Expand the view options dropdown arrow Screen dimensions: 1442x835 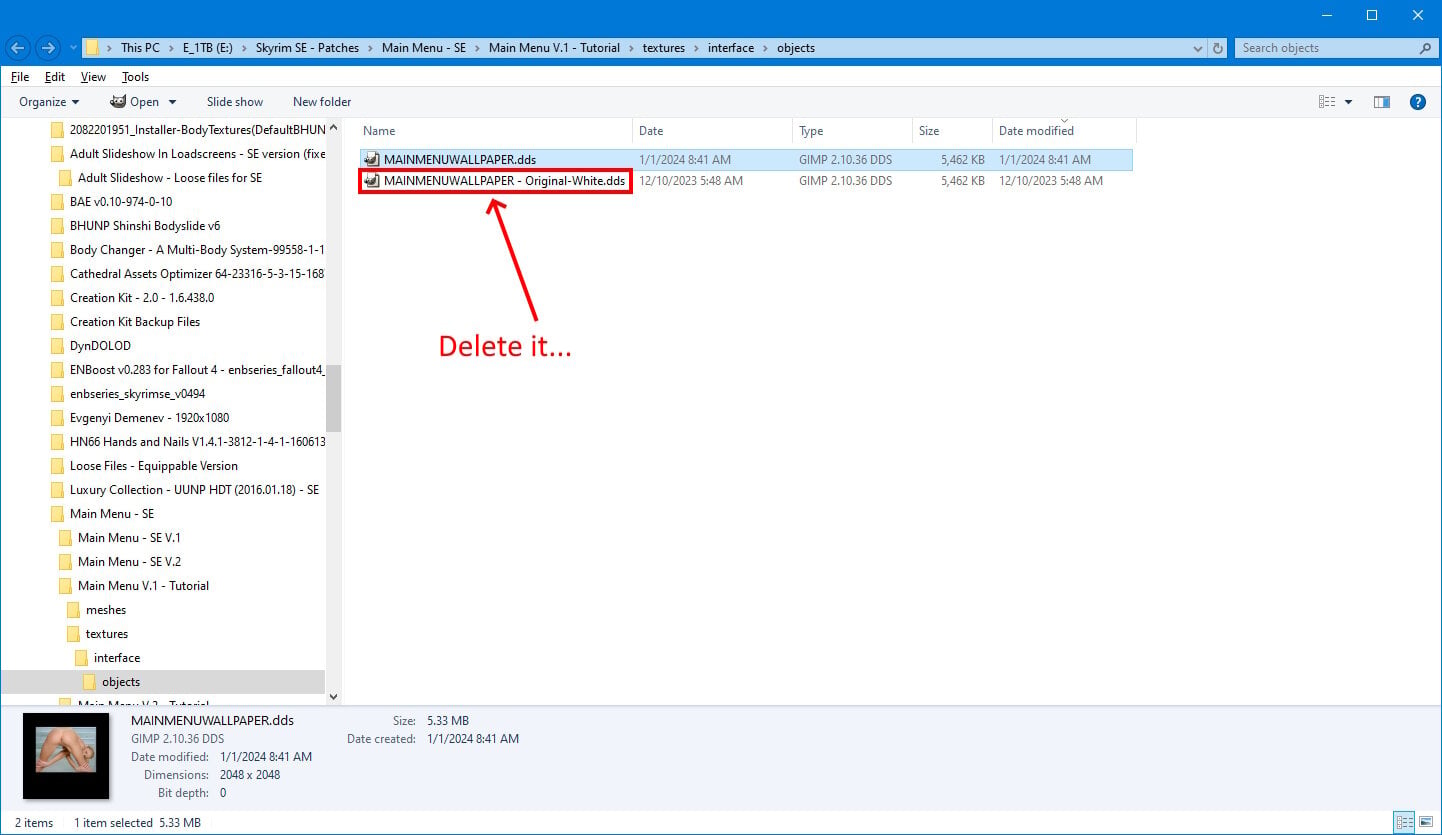point(1348,102)
